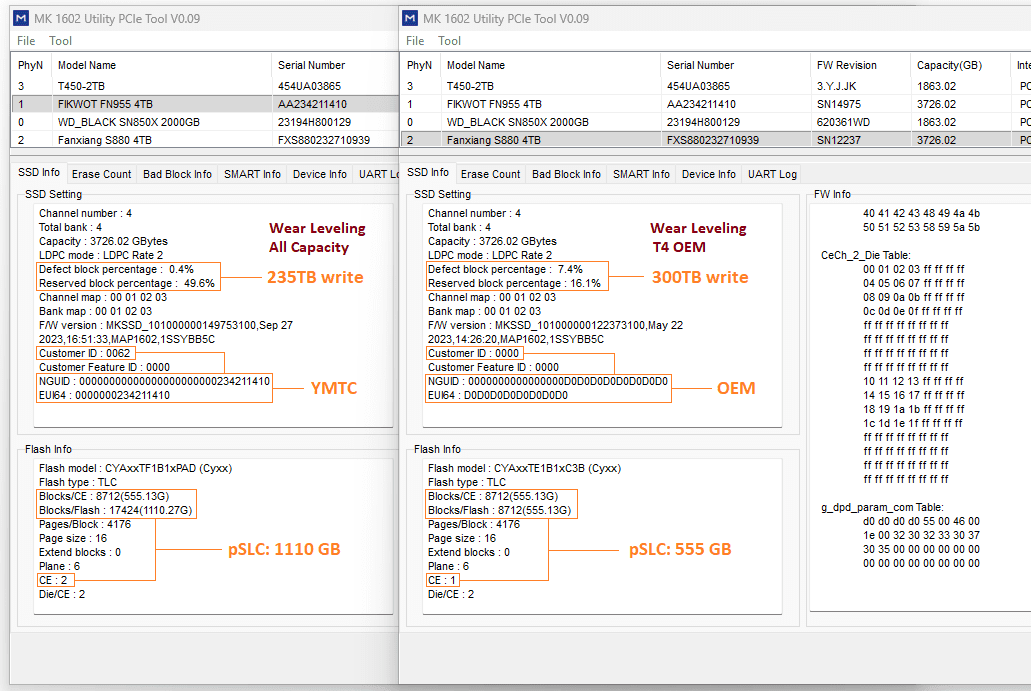Screen dimensions: 1031x691
Task: Open File menu in right window
Action: [x=415, y=41]
